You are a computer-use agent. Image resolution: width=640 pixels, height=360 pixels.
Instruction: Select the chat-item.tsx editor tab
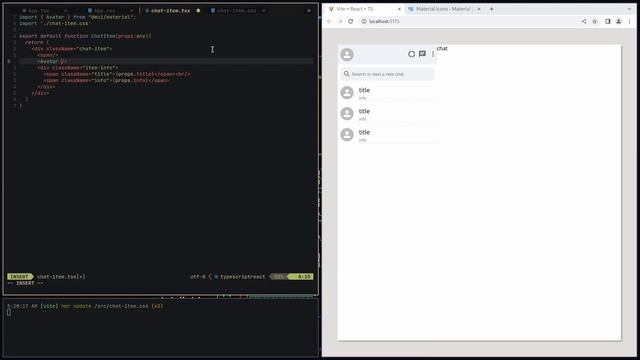(x=170, y=11)
